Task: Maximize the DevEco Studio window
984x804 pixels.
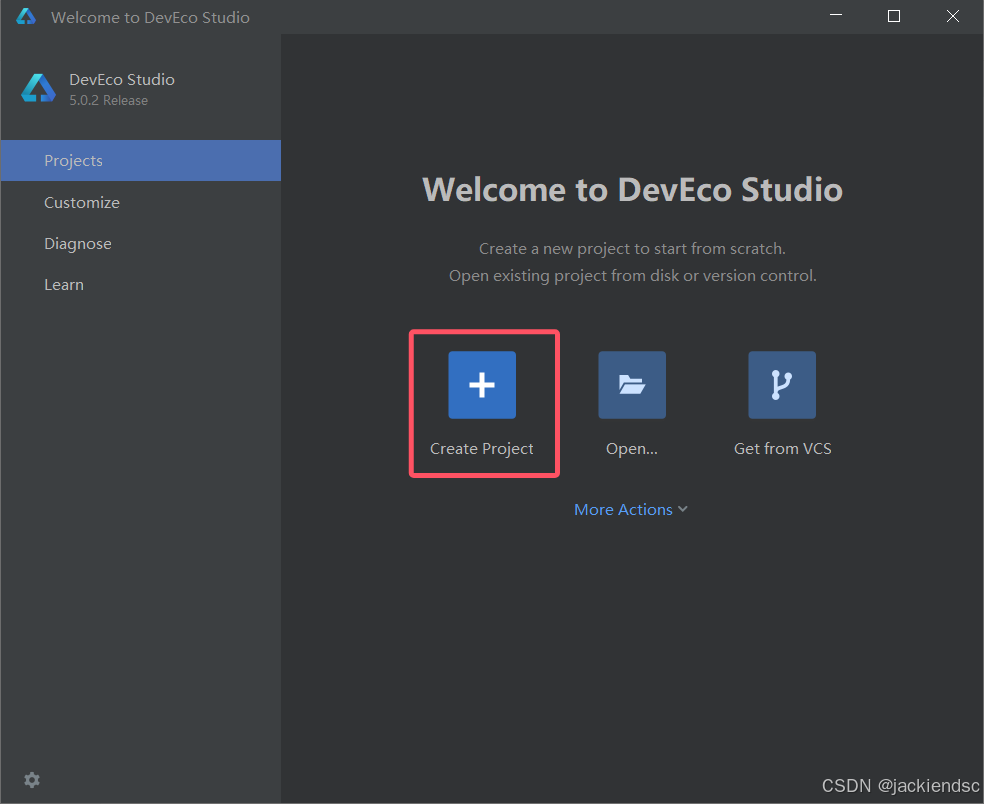Action: 894,16
